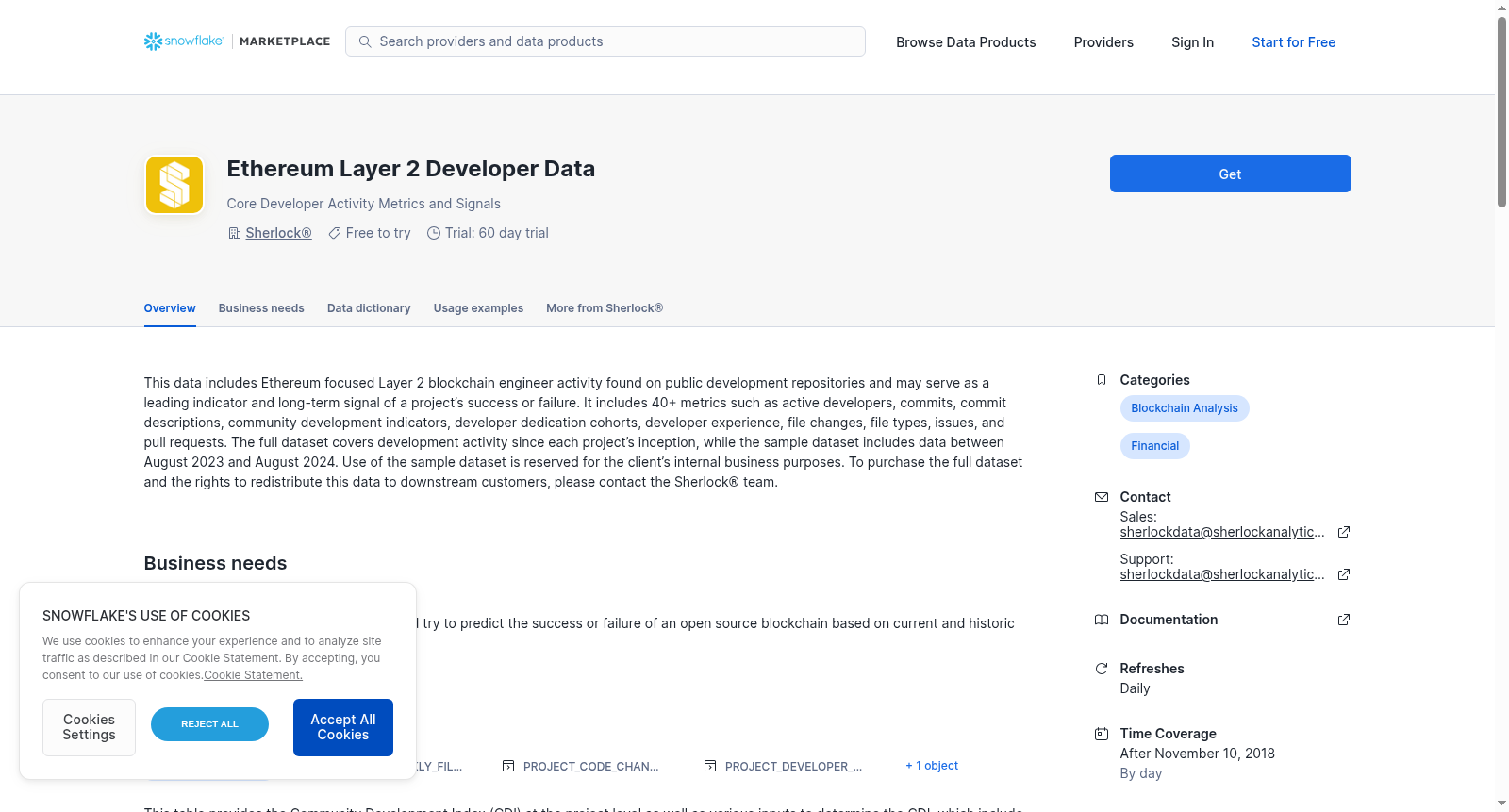The image size is (1509, 812).
Task: Click the Daily refresh value
Action: coord(1135,688)
